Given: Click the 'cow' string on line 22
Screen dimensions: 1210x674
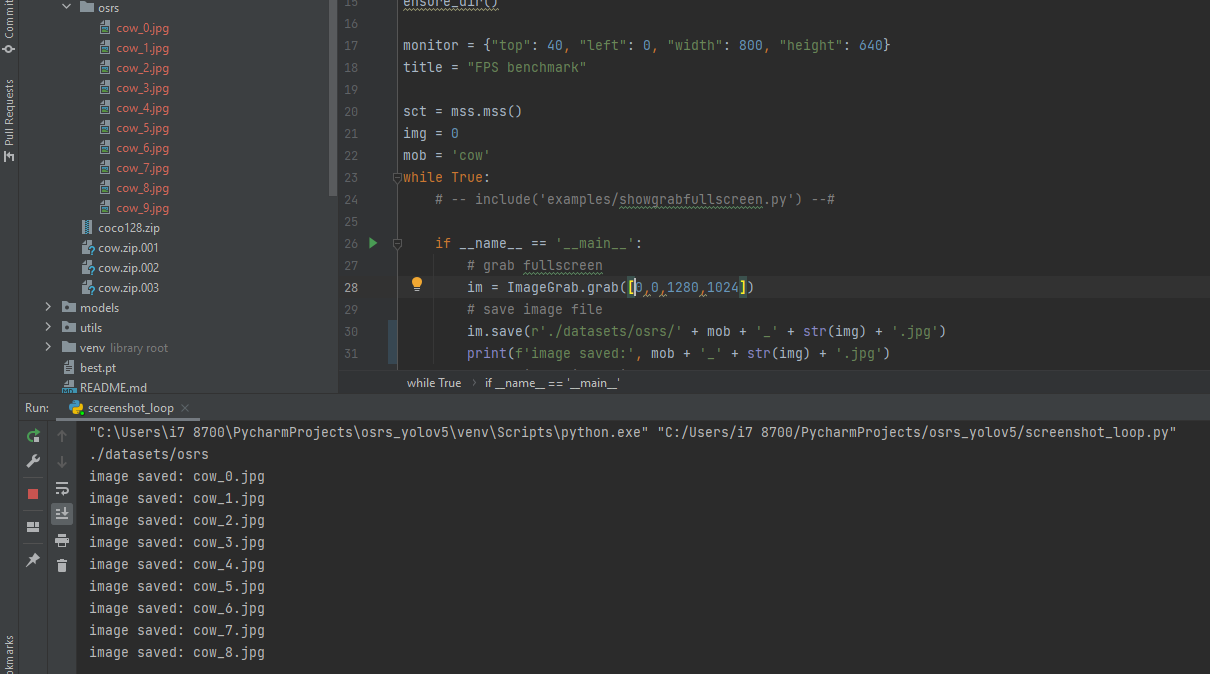Looking at the screenshot, I should [x=470, y=156].
